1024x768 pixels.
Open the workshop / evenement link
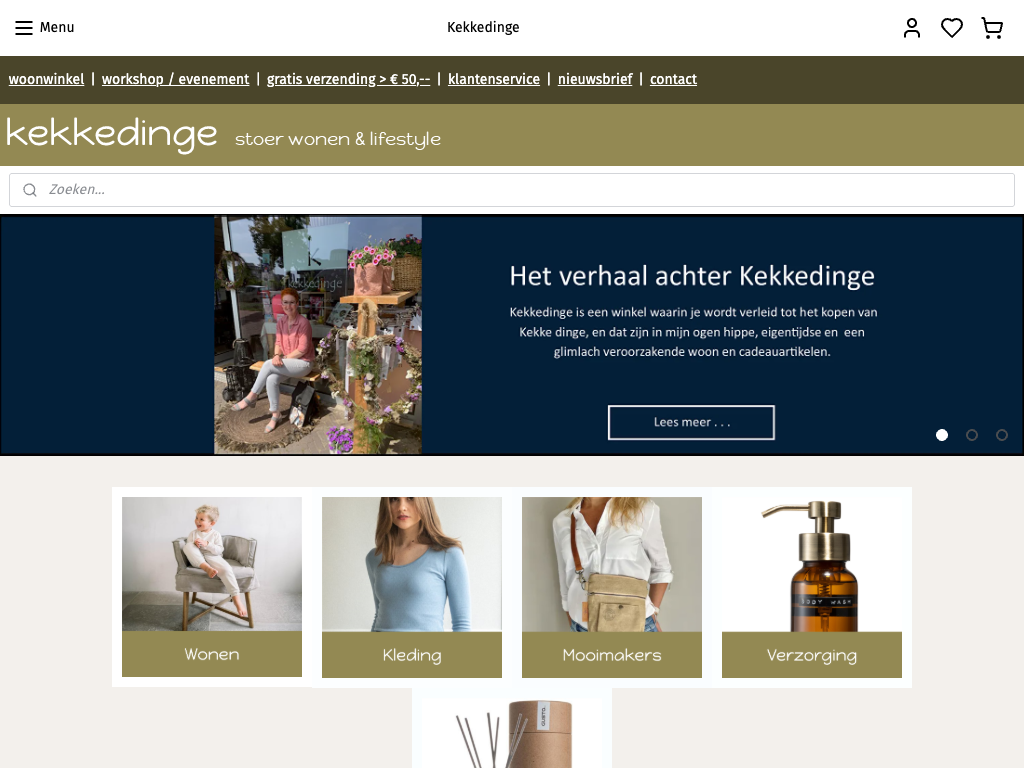tap(175, 79)
